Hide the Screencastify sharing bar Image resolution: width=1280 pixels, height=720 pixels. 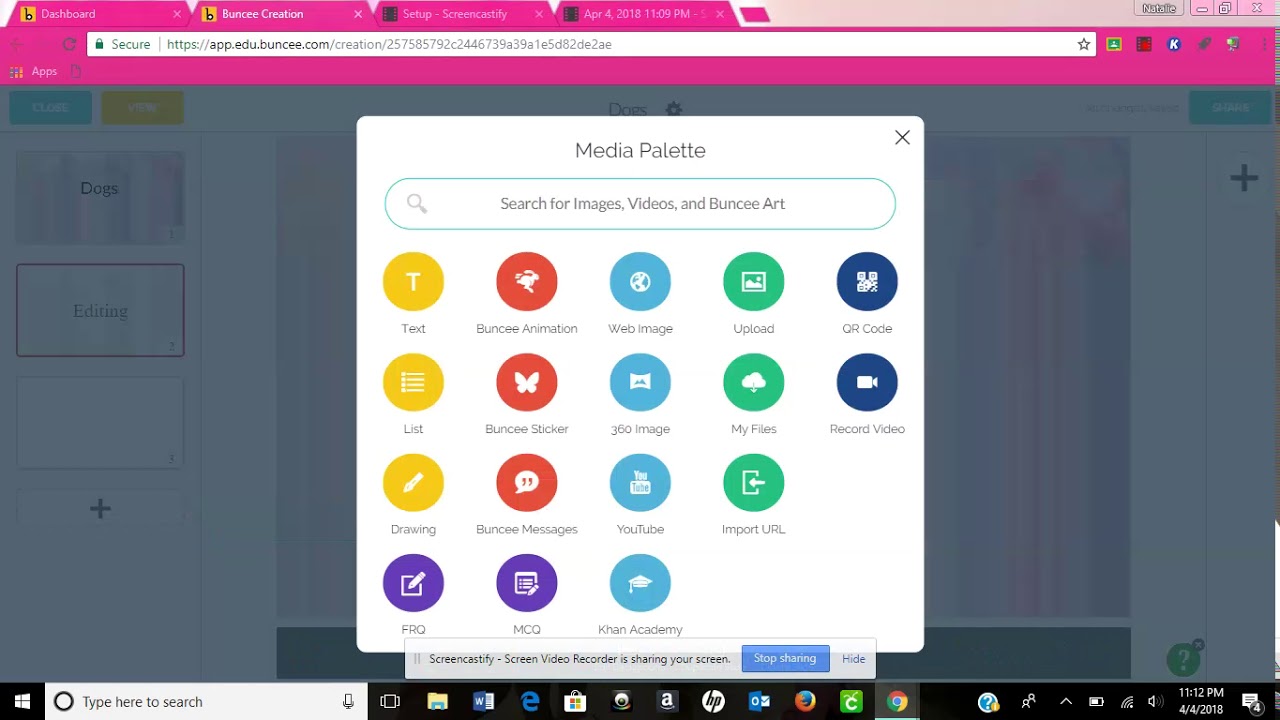[x=853, y=659]
